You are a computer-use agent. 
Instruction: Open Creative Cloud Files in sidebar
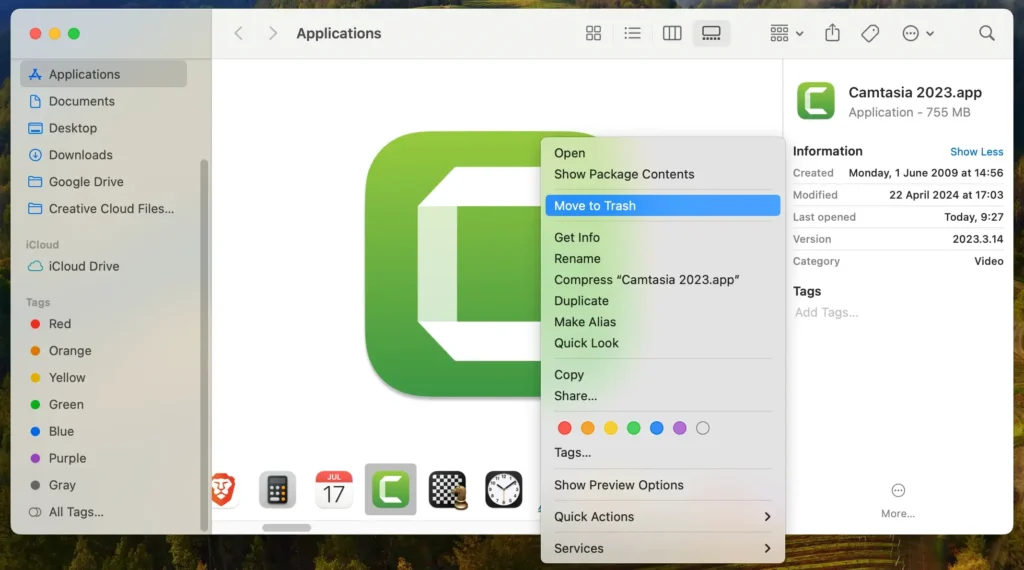click(103, 208)
